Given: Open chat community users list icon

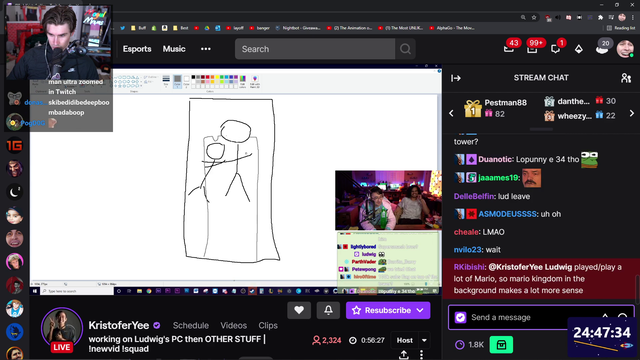Looking at the screenshot, I should pyautogui.click(x=626, y=78).
